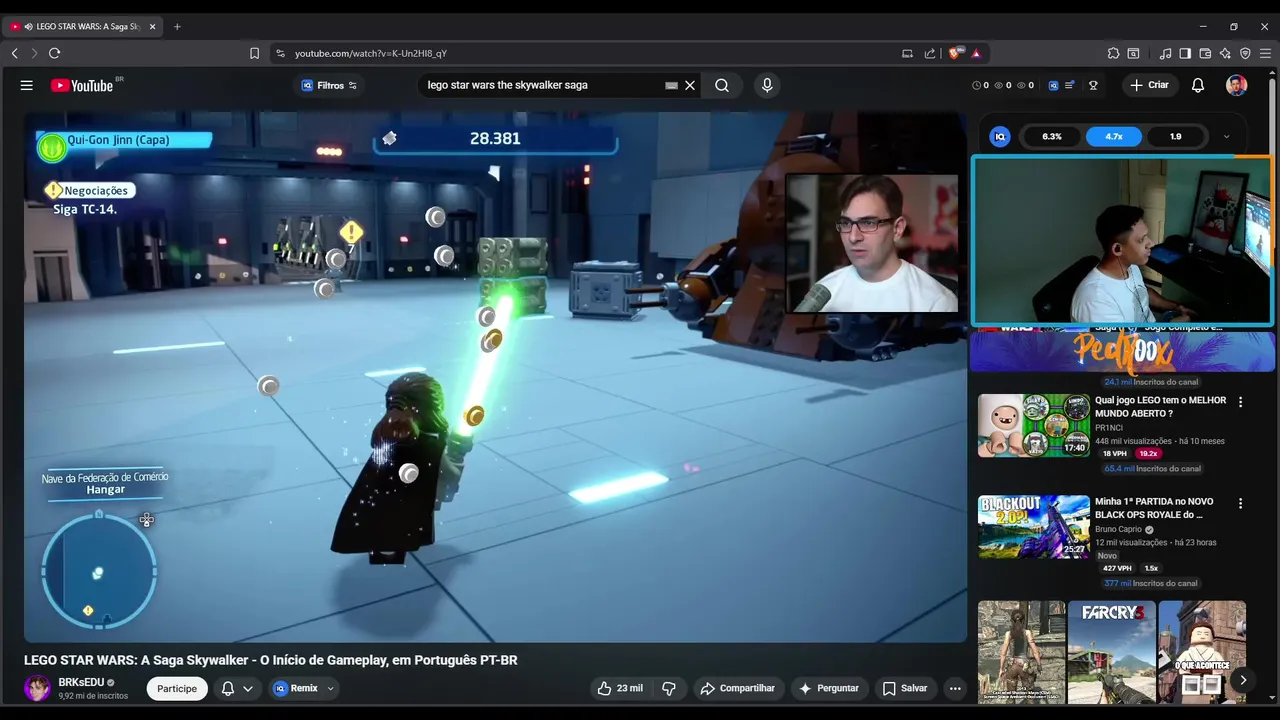Viewport: 1280px width, 720px height.
Task: Click the Perguntar ask button
Action: 828,688
